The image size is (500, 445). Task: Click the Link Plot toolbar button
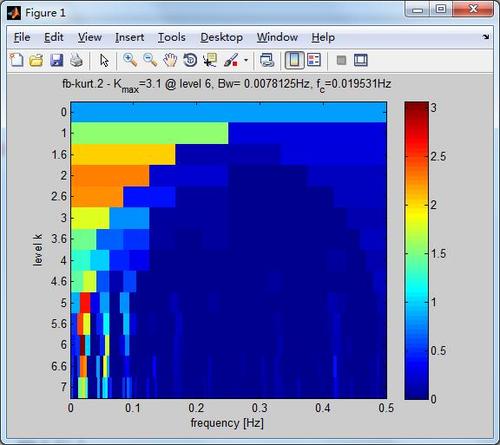(267, 60)
